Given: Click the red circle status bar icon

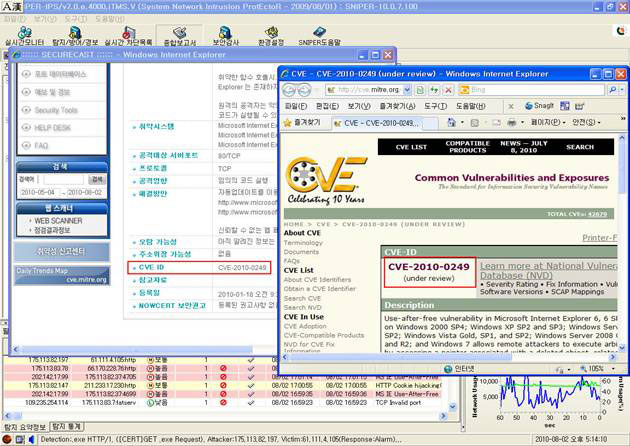Looking at the screenshot, I should 7,440.
